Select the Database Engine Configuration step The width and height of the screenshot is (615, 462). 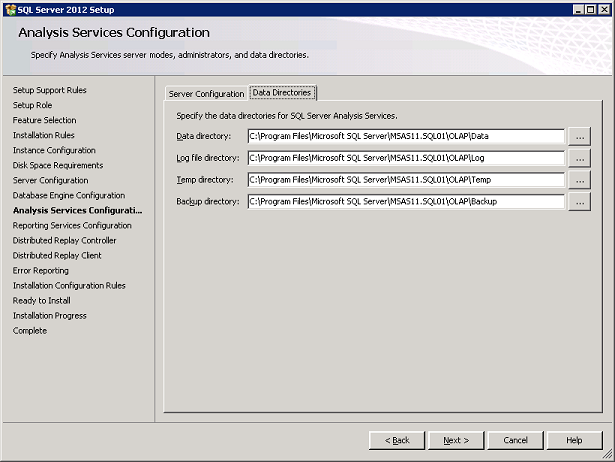pyautogui.click(x=69, y=195)
